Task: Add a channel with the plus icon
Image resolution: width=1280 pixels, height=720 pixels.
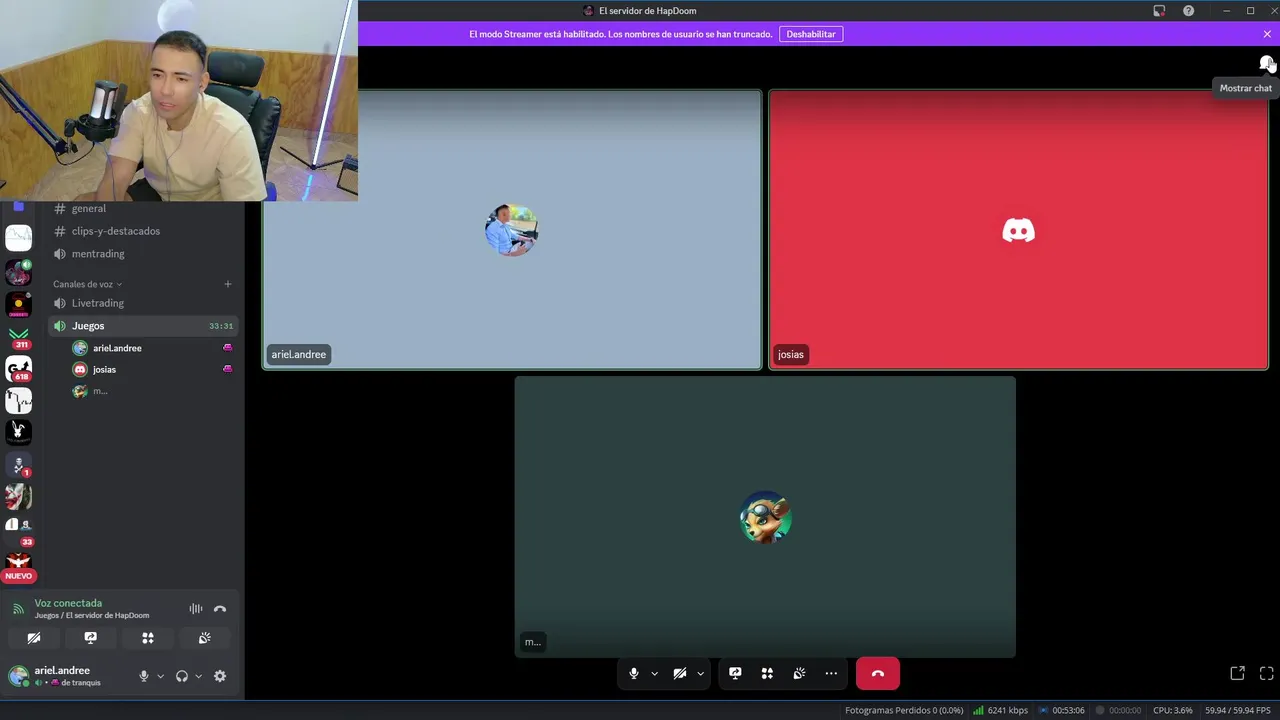Action: (228, 284)
